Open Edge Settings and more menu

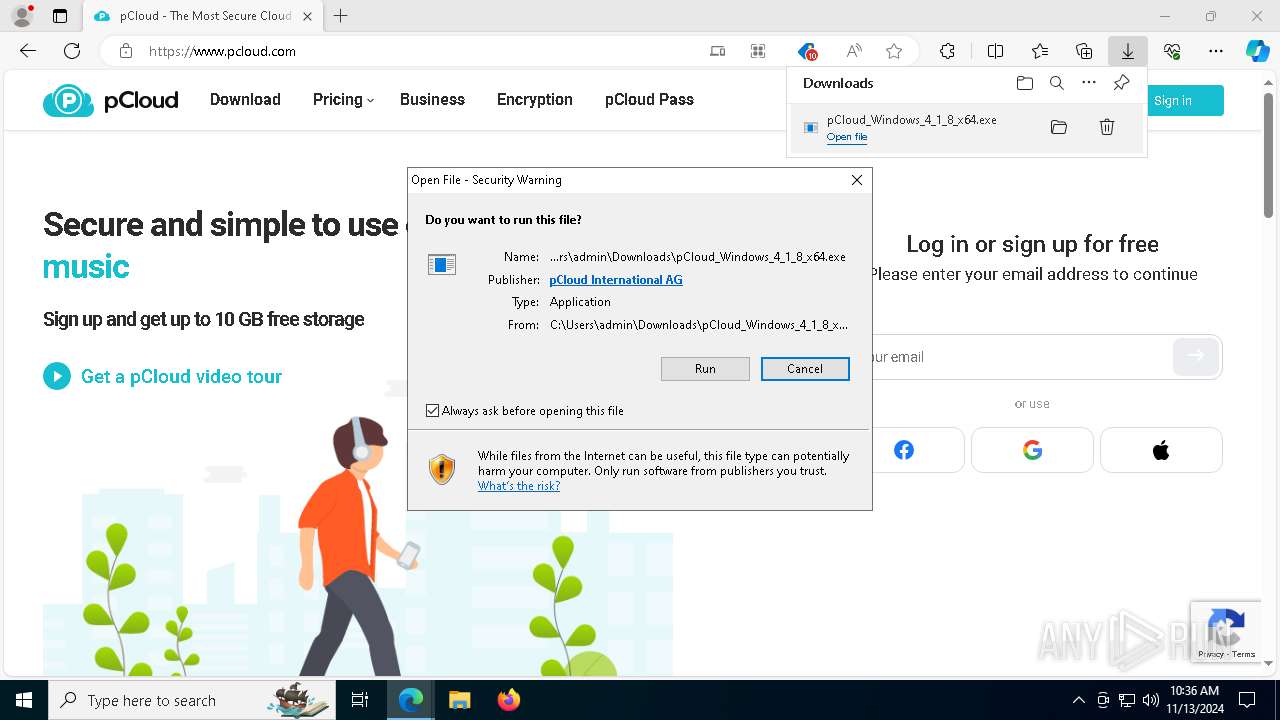tap(1216, 51)
